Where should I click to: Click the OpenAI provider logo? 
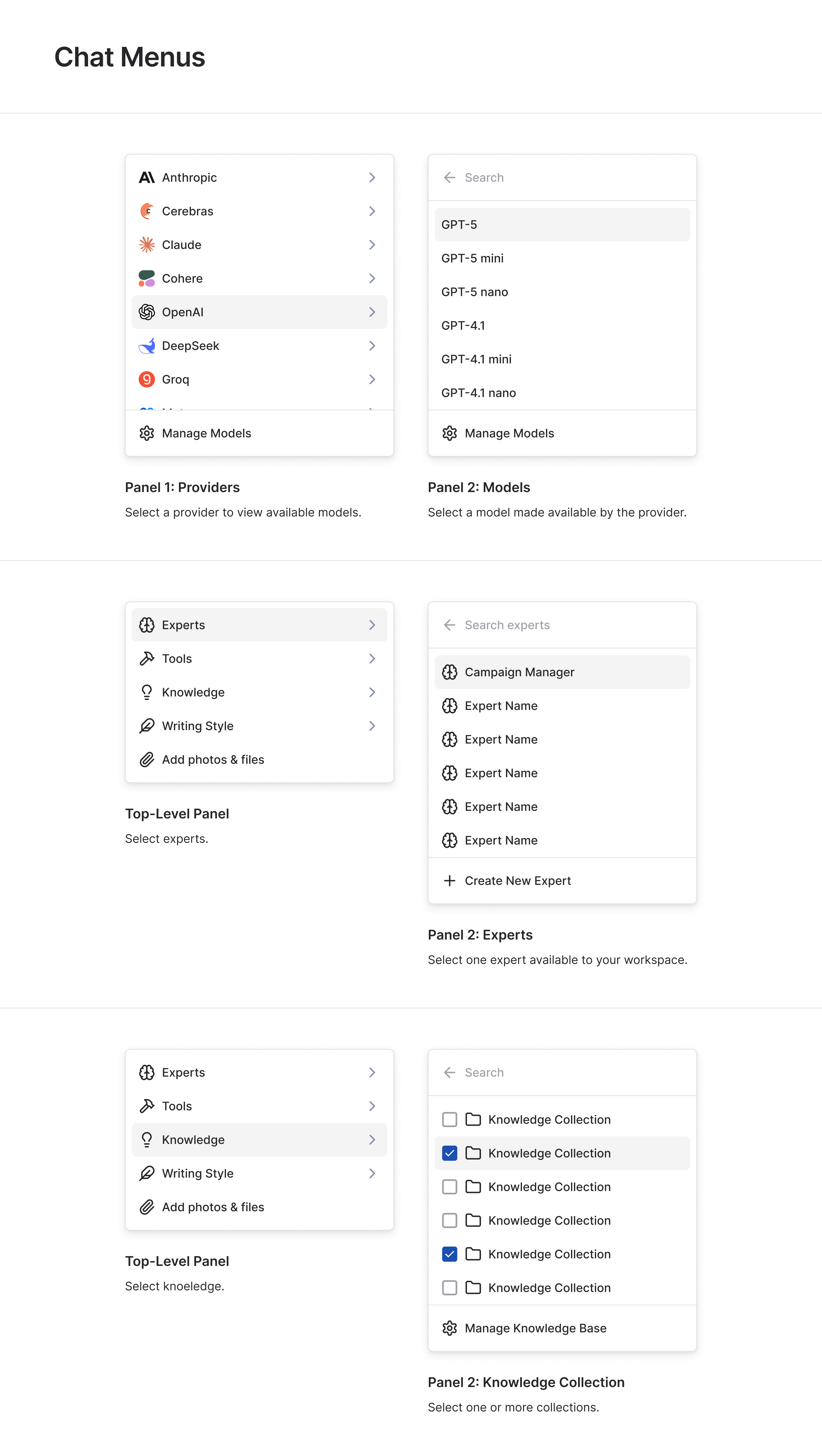(146, 311)
